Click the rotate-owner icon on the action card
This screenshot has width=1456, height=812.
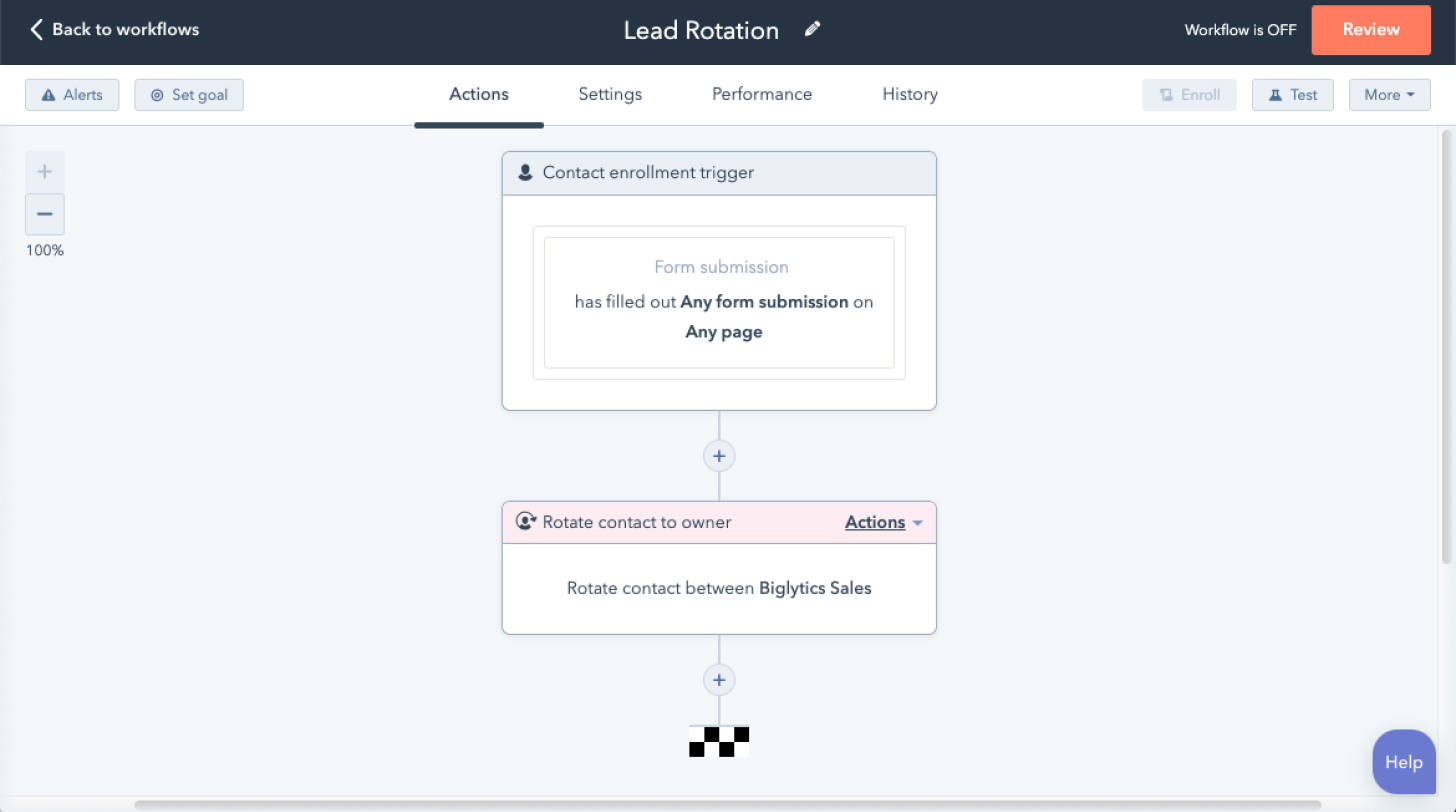point(527,521)
